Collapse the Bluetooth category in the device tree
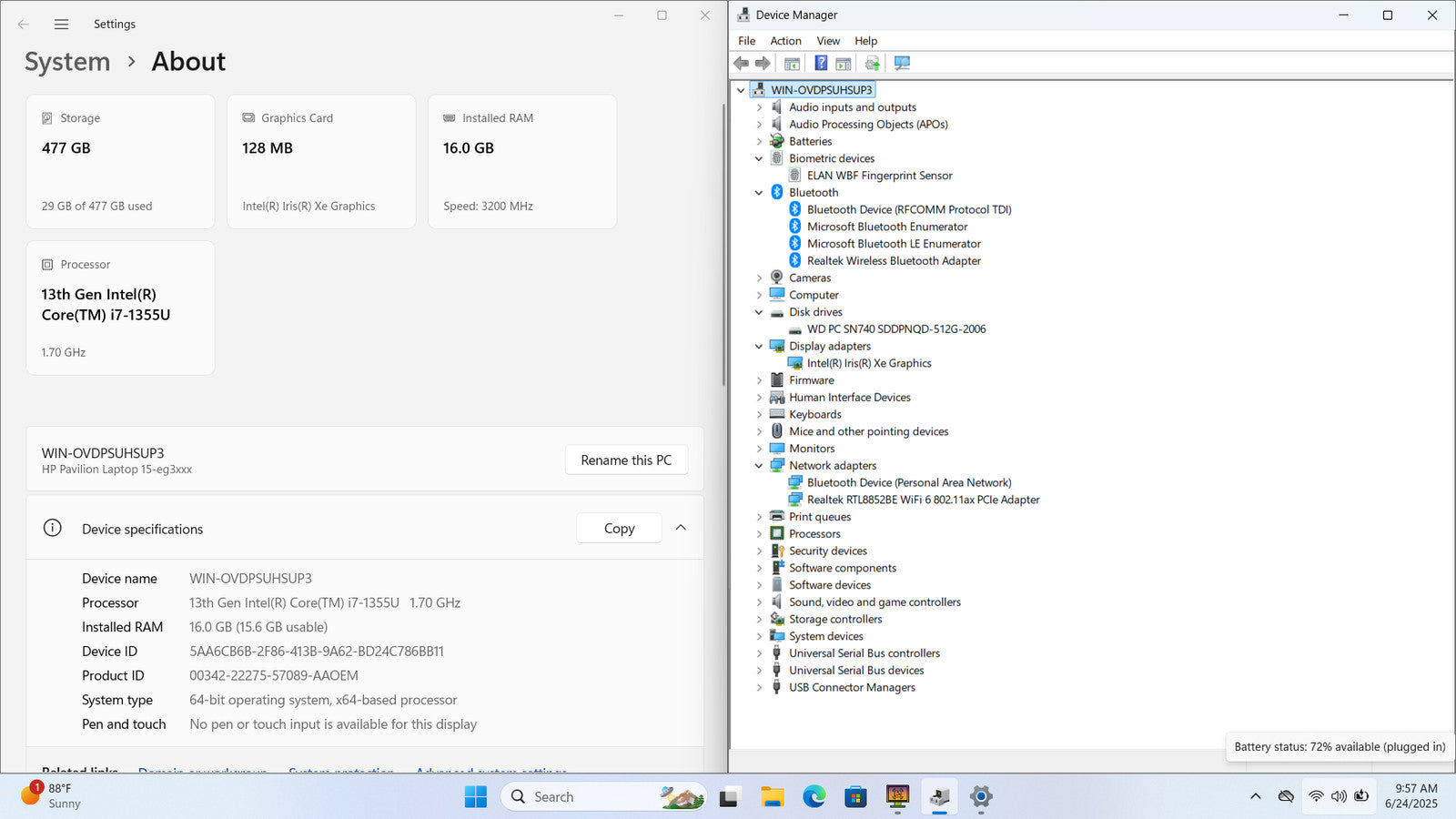Viewport: 1456px width, 819px height. point(759,193)
